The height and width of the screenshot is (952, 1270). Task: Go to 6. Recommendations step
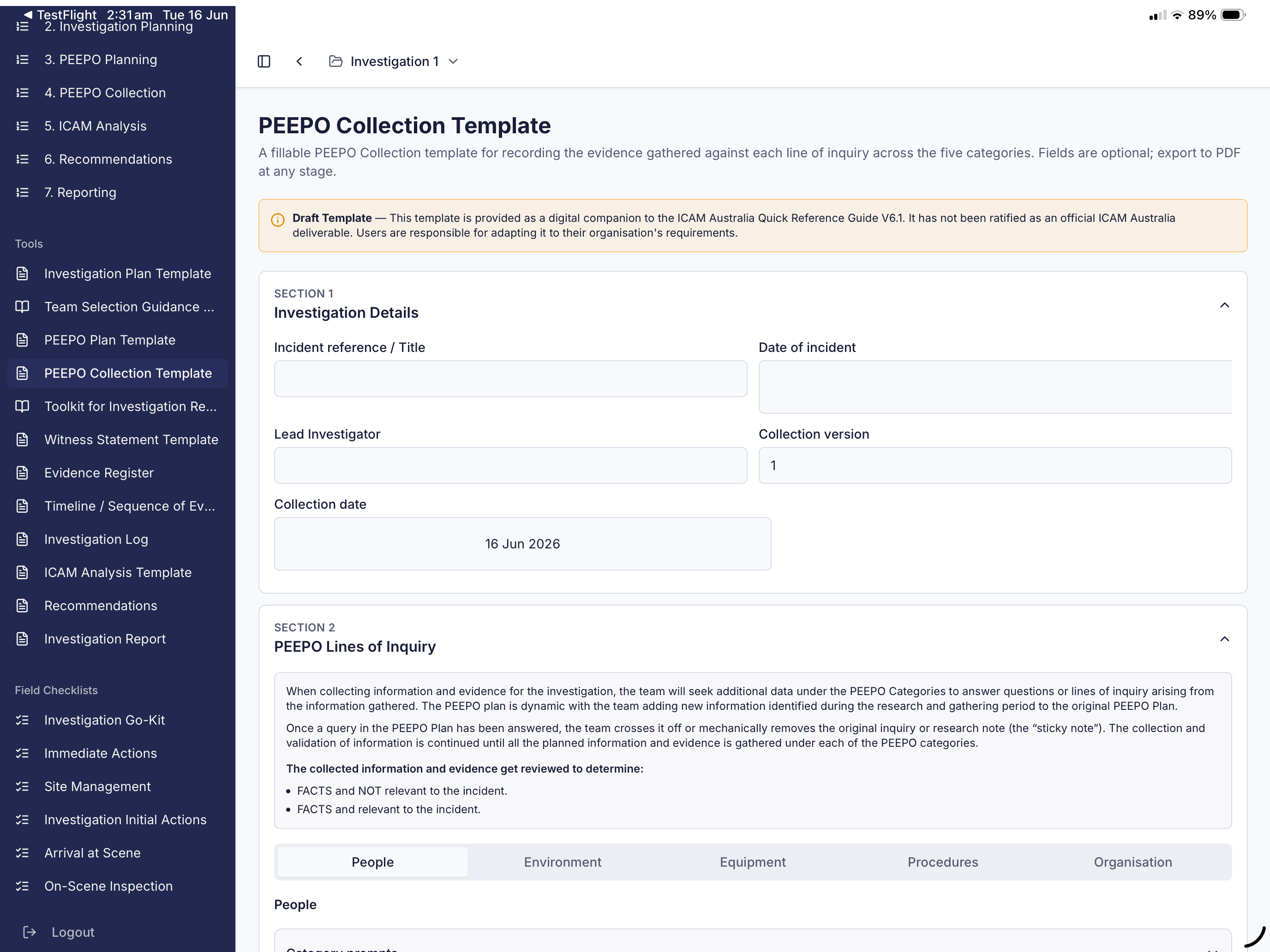[x=118, y=160]
